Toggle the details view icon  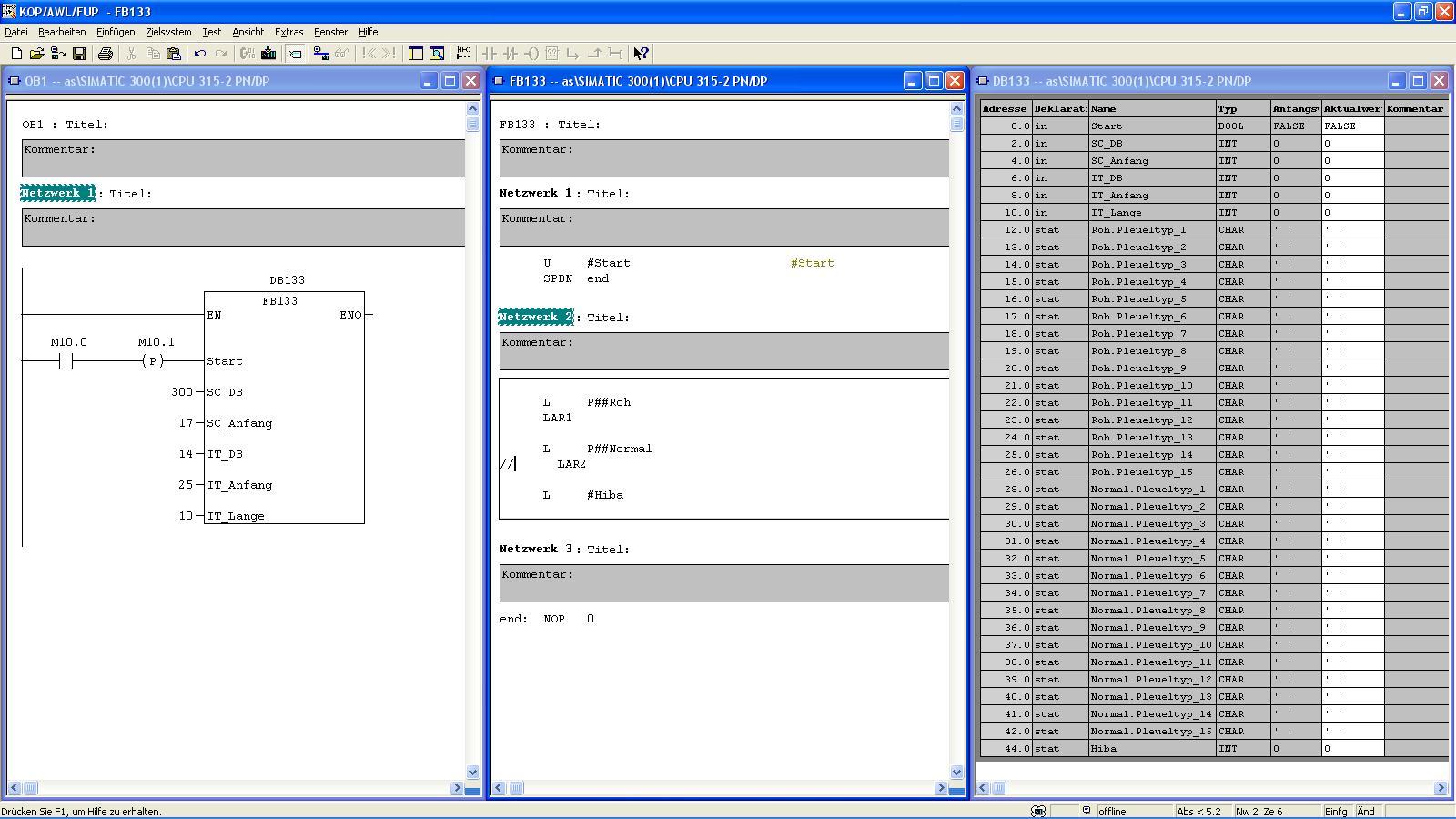pyautogui.click(x=437, y=54)
